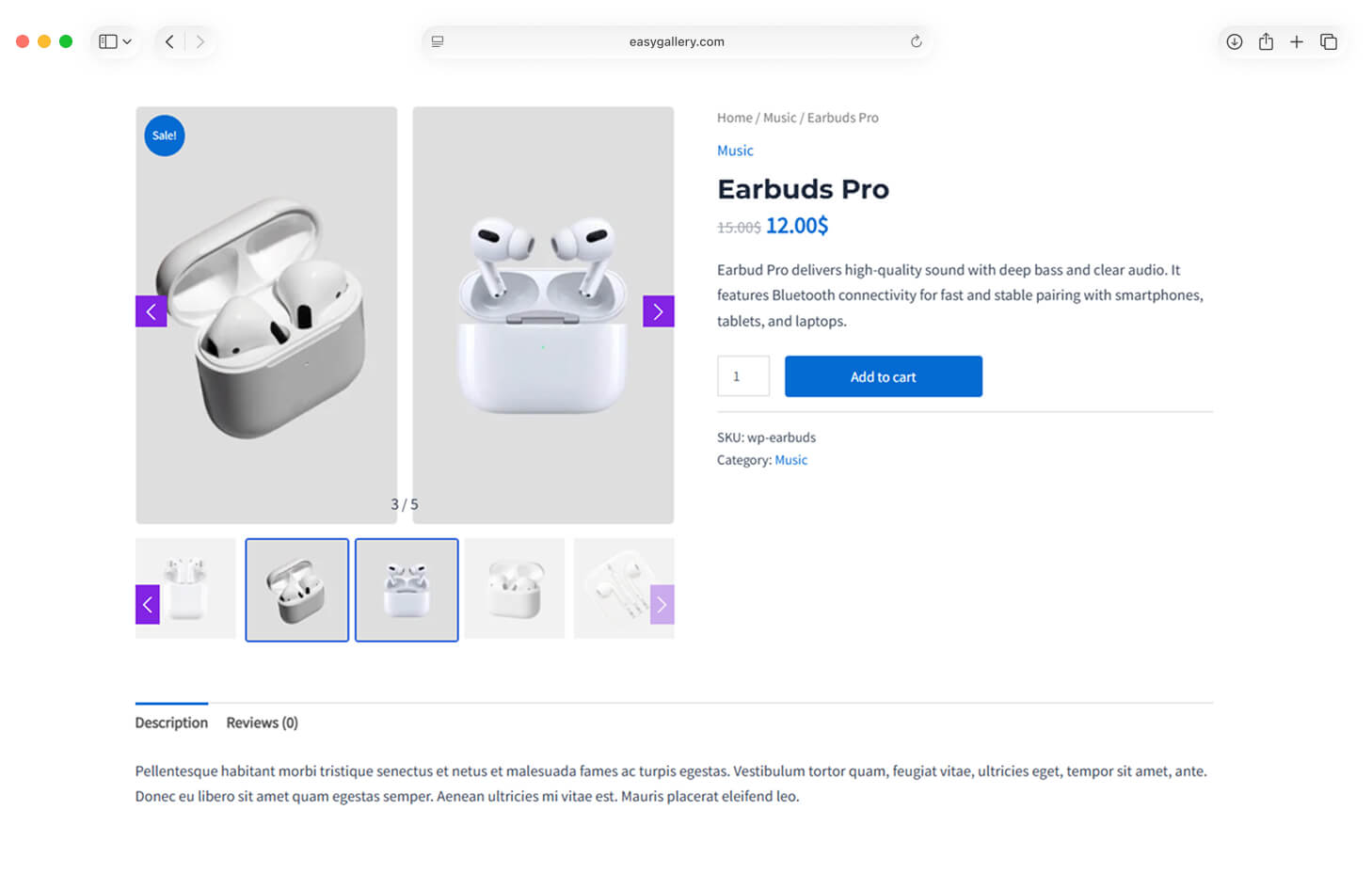Click the website settings icon in address bar

[x=438, y=41]
